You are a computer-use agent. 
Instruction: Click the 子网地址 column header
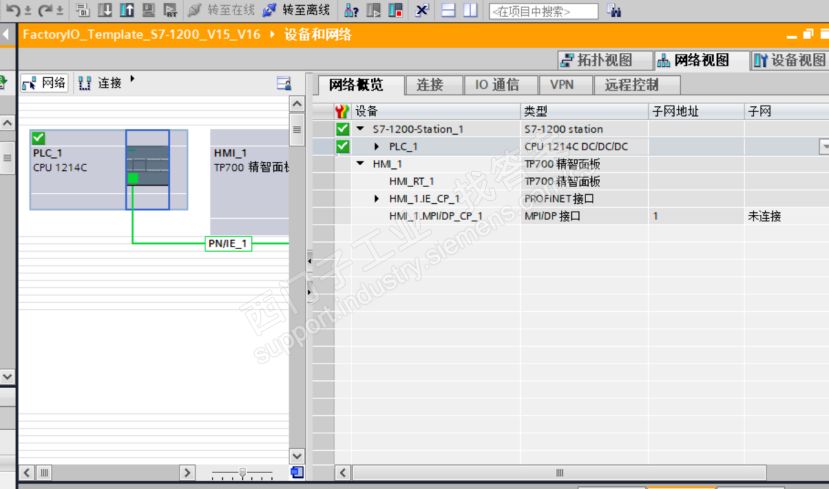(696, 111)
